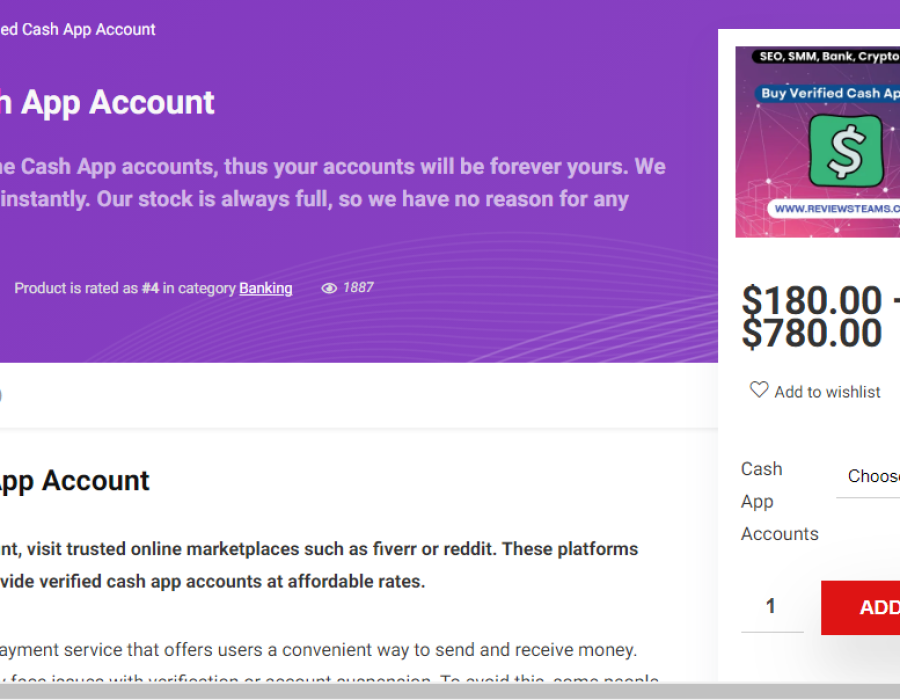Click the black App Account description heading

tap(75, 481)
